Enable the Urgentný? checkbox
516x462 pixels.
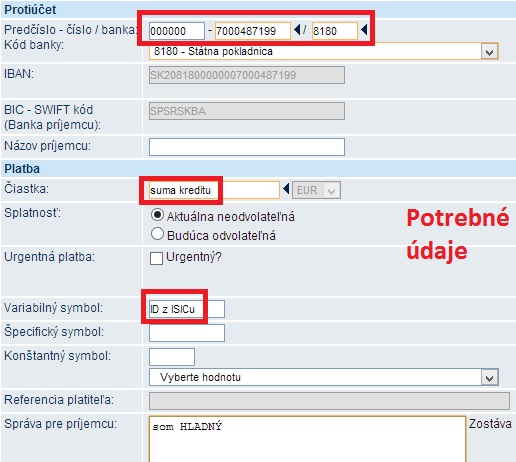pos(156,258)
